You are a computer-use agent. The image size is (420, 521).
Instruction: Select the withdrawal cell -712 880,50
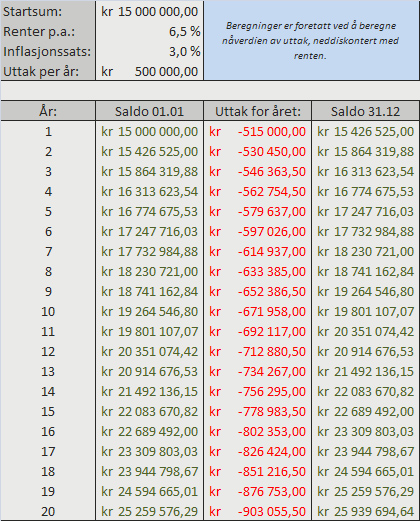tap(258, 351)
